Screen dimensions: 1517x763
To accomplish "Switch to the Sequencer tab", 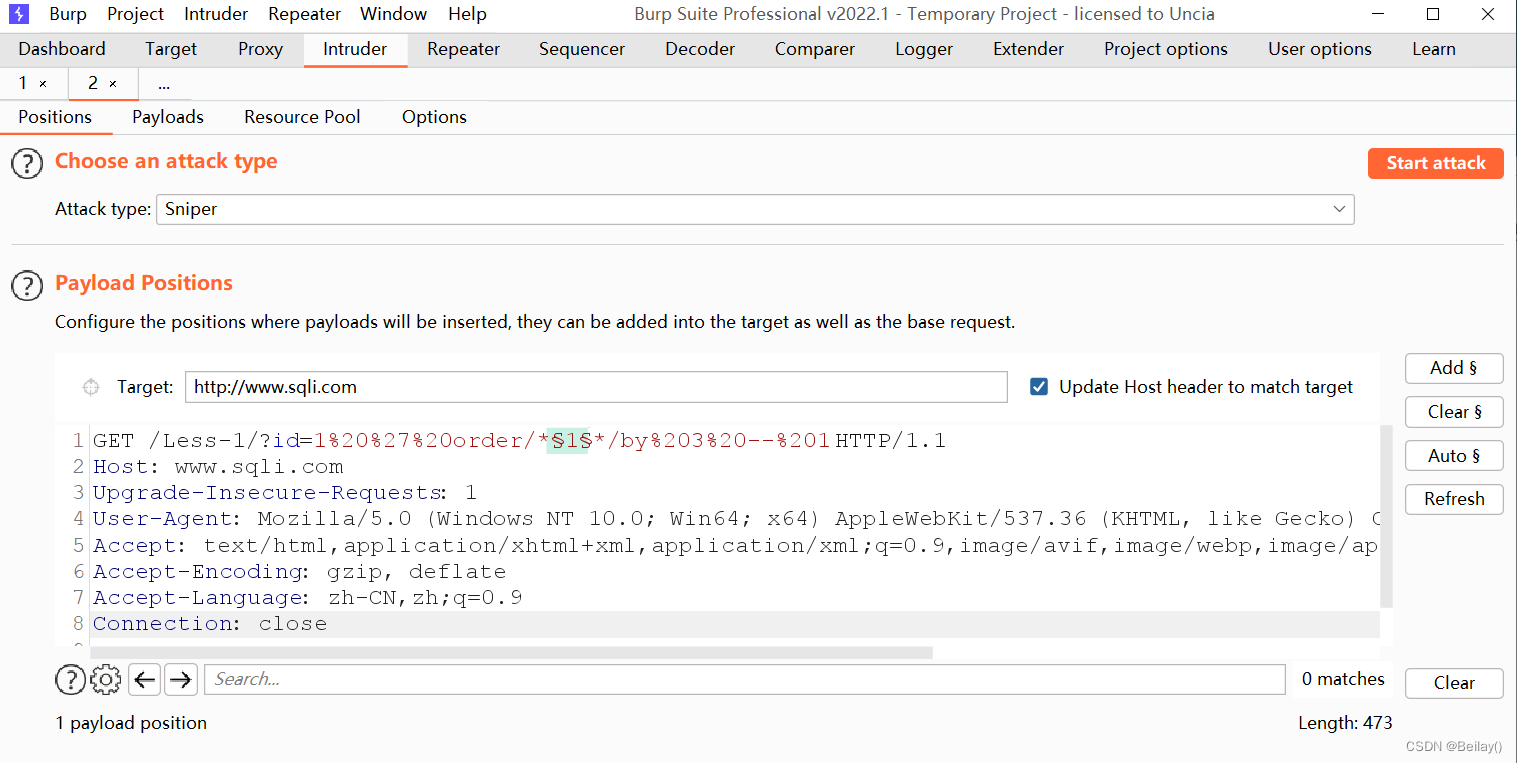I will 582,49.
